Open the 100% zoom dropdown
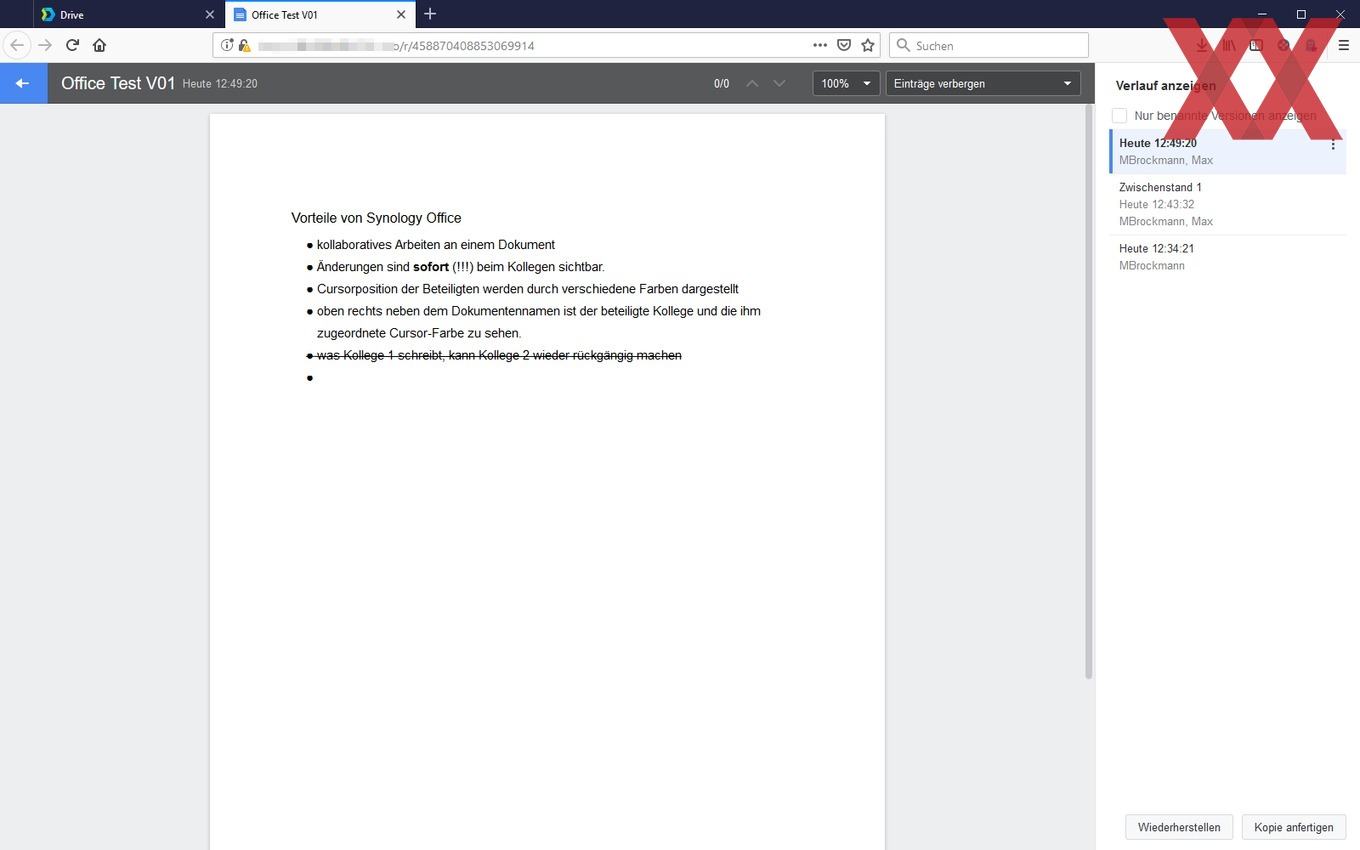Viewport: 1360px width, 850px height. coord(846,83)
